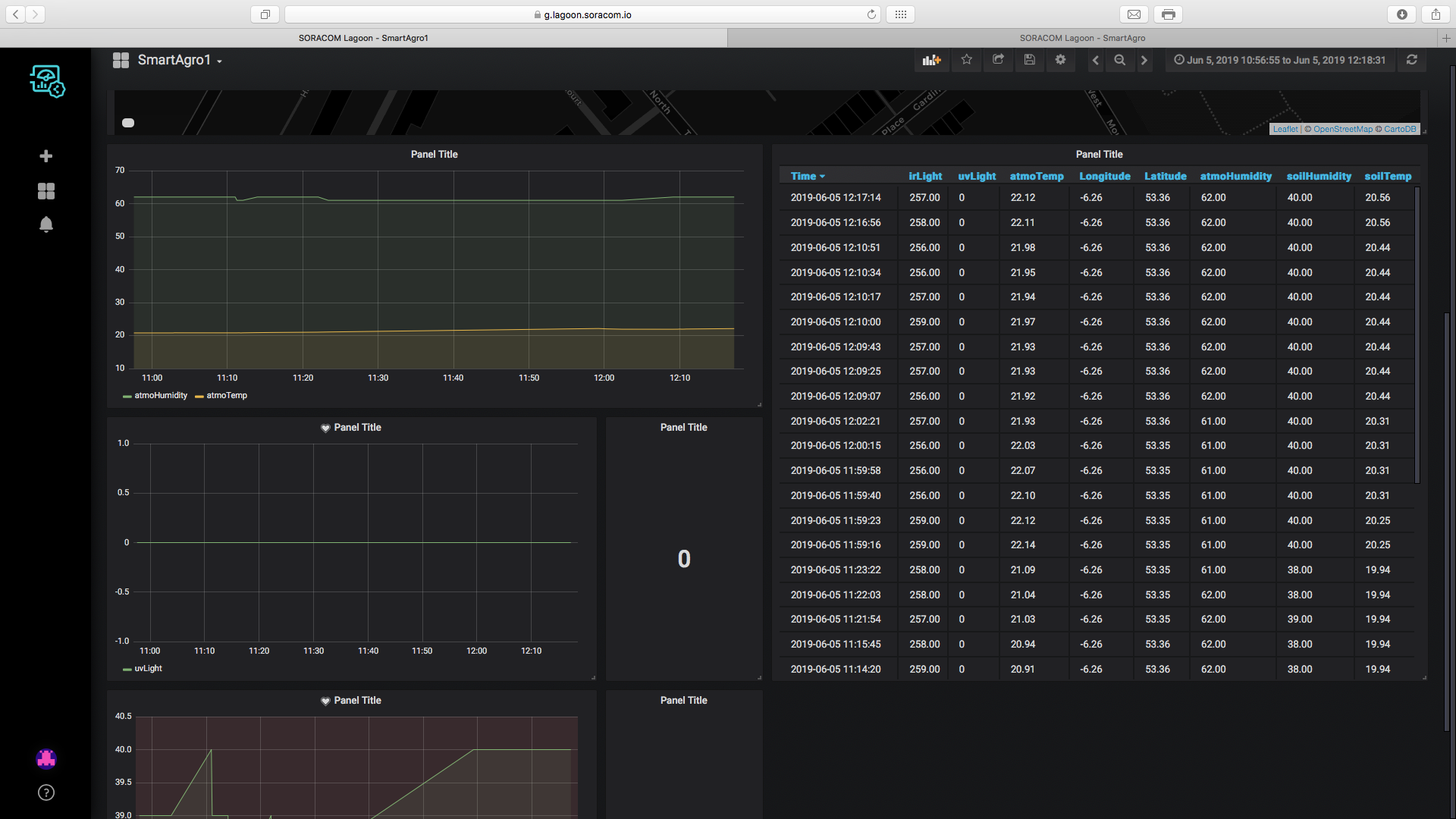Viewport: 1456px width, 819px height.
Task: Open dashboard settings gear icon
Action: [1060, 60]
